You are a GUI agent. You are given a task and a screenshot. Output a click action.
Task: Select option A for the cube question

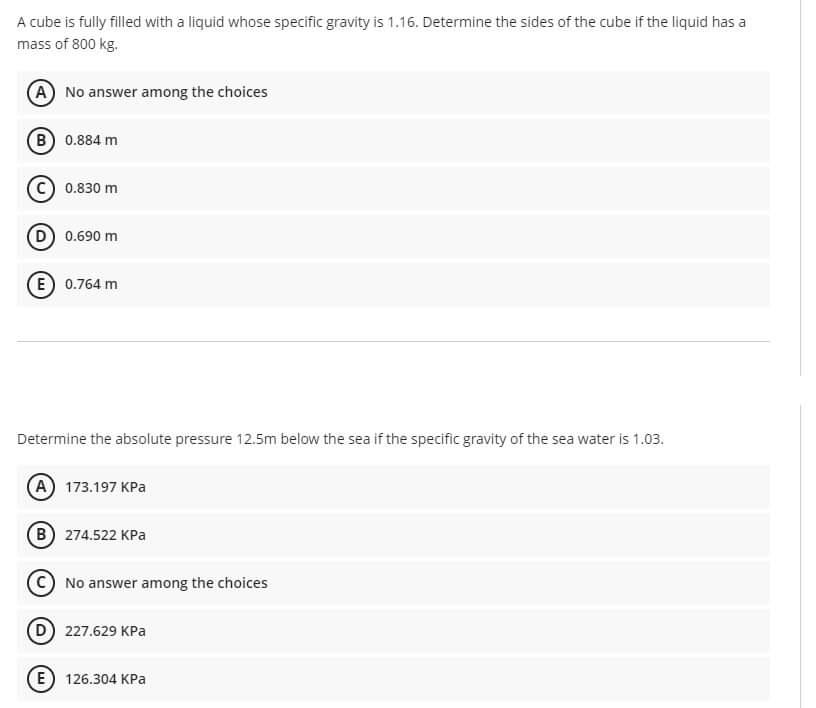tap(393, 93)
